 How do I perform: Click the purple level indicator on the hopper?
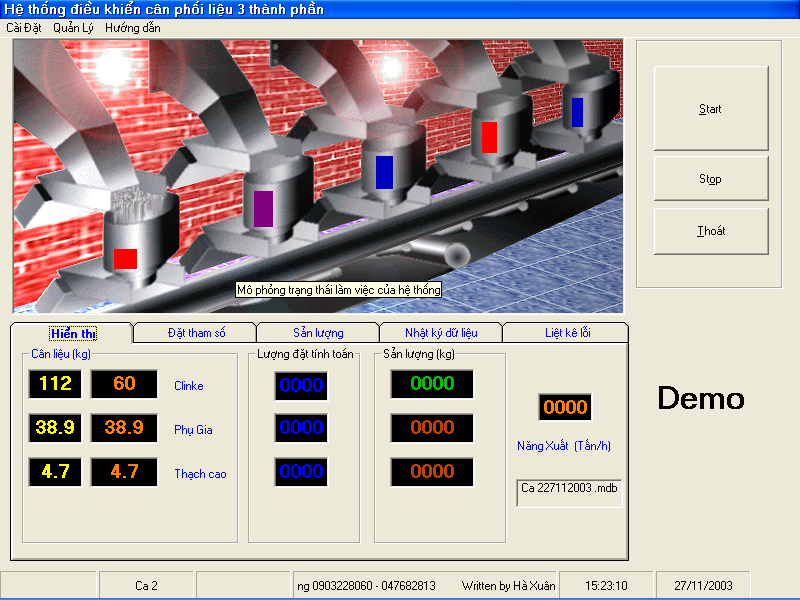264,208
